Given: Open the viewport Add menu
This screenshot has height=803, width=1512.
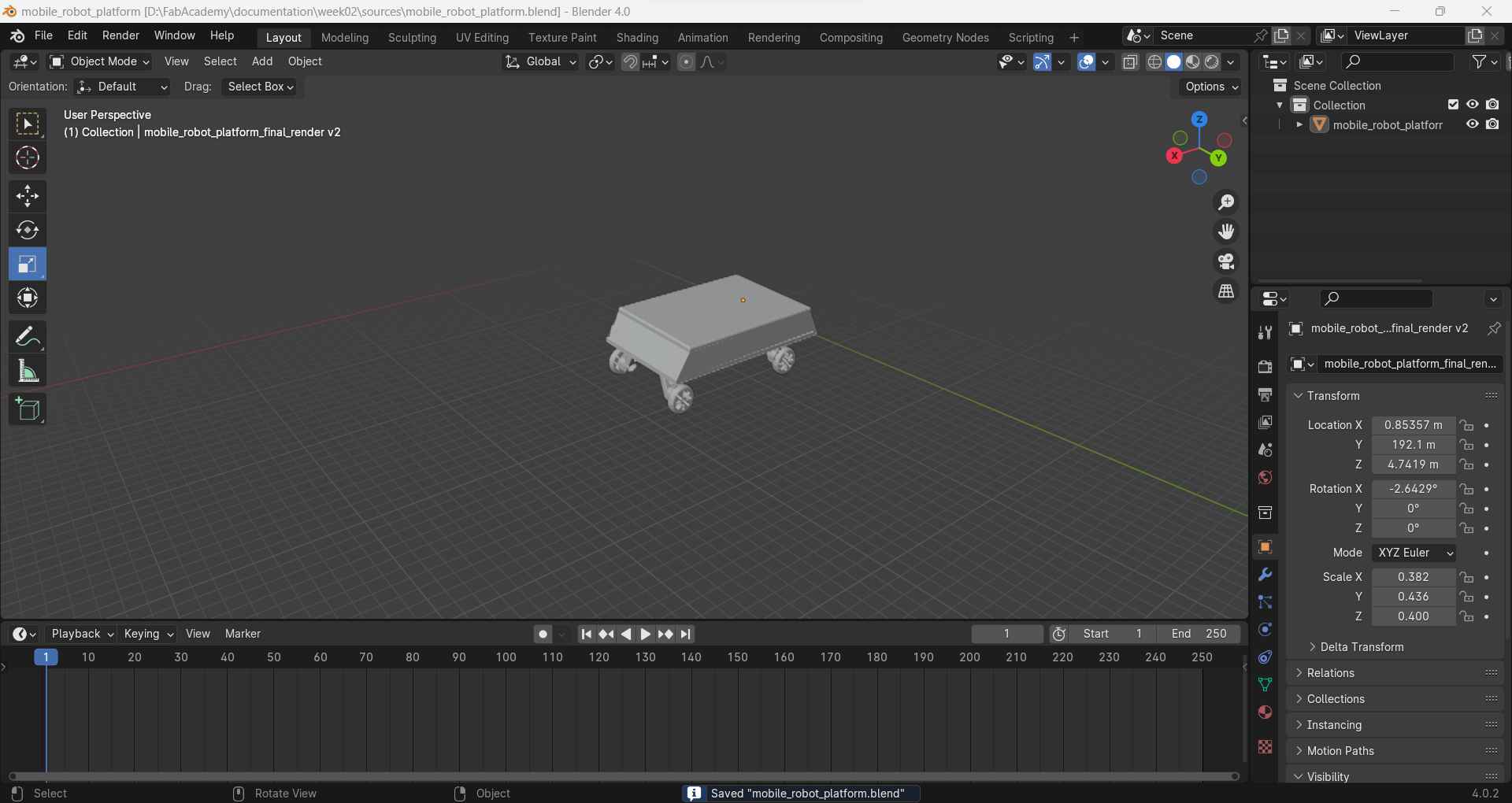Looking at the screenshot, I should 262,61.
